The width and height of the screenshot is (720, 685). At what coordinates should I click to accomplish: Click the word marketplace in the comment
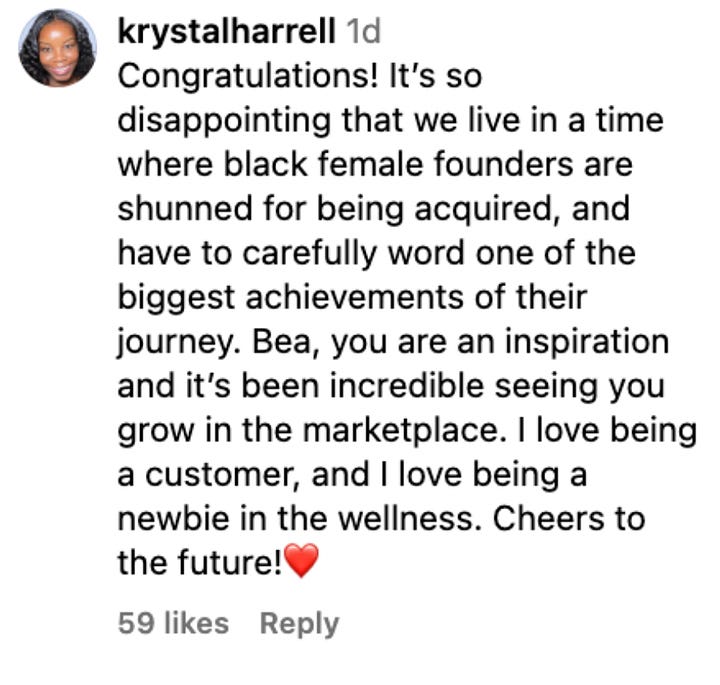coord(405,431)
